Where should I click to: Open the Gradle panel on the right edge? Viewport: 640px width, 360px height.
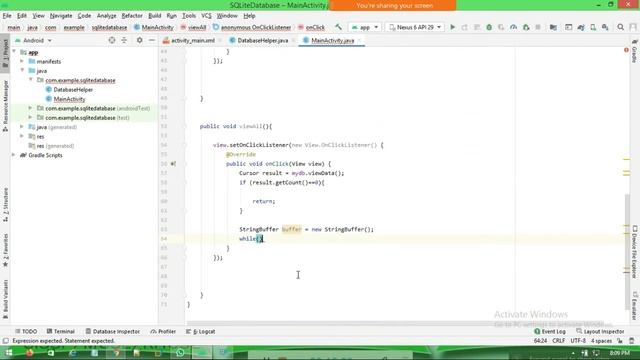pyautogui.click(x=635, y=51)
